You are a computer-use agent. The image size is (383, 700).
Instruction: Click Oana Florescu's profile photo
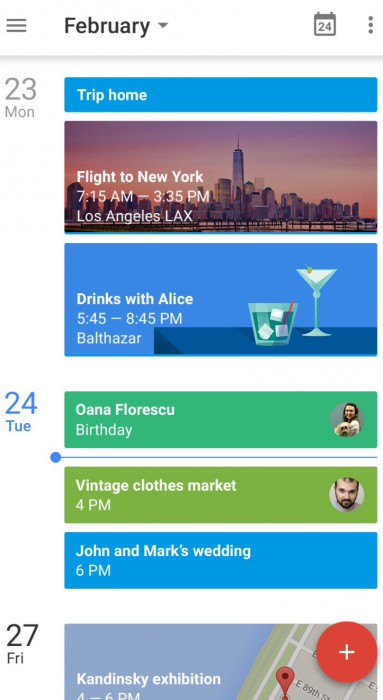[347, 420]
